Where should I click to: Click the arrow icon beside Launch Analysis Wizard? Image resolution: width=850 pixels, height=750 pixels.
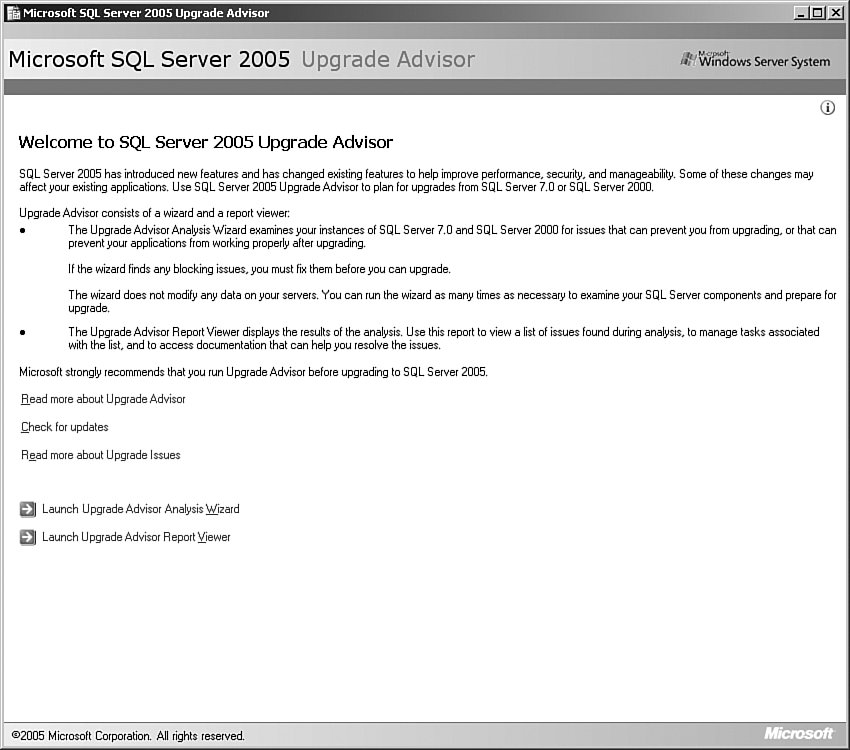27,509
